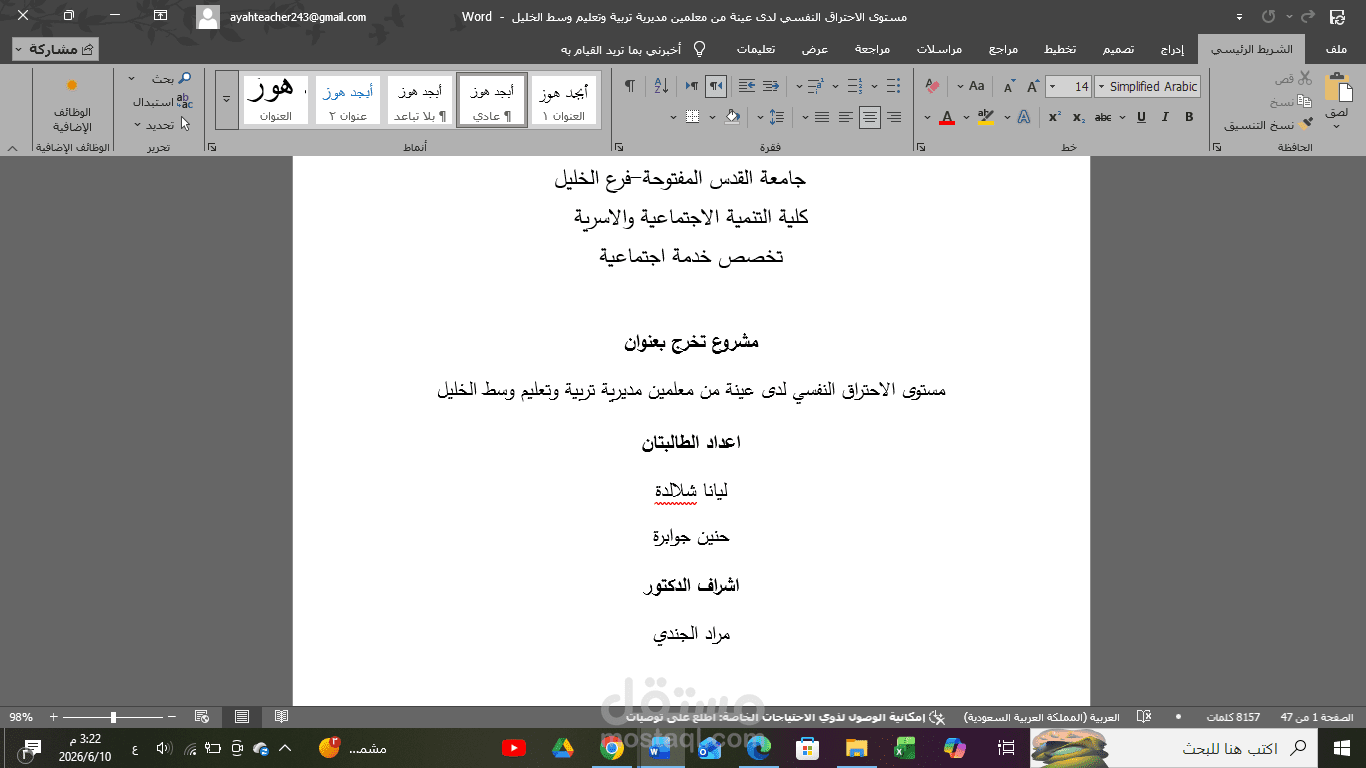The image size is (1366, 768).
Task: Switch to the Design (تصميم) tab
Action: click(1118, 49)
